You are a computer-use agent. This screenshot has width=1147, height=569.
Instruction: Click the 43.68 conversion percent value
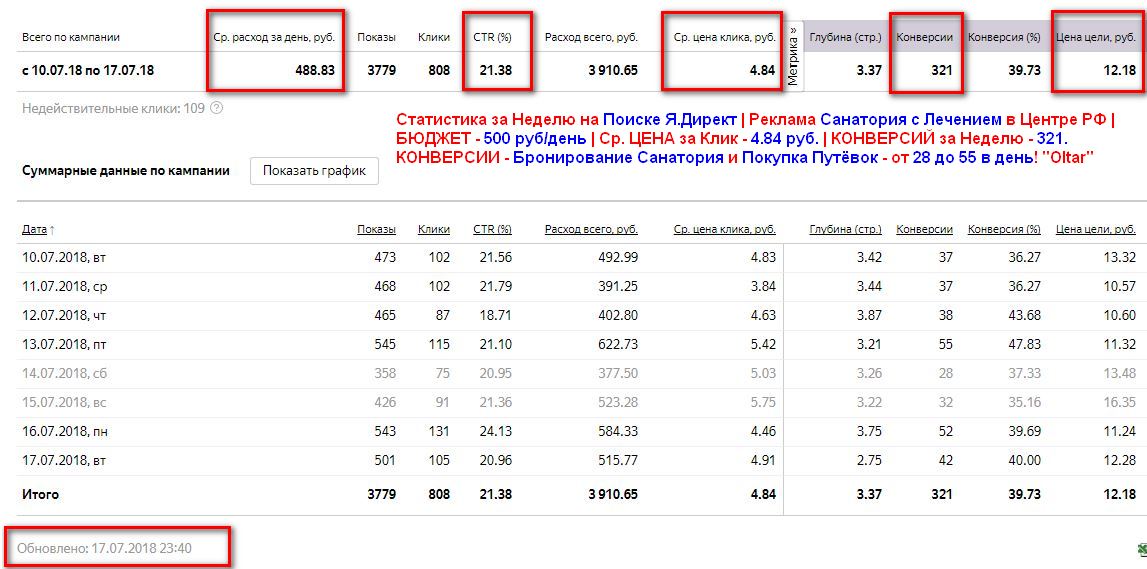1025,316
